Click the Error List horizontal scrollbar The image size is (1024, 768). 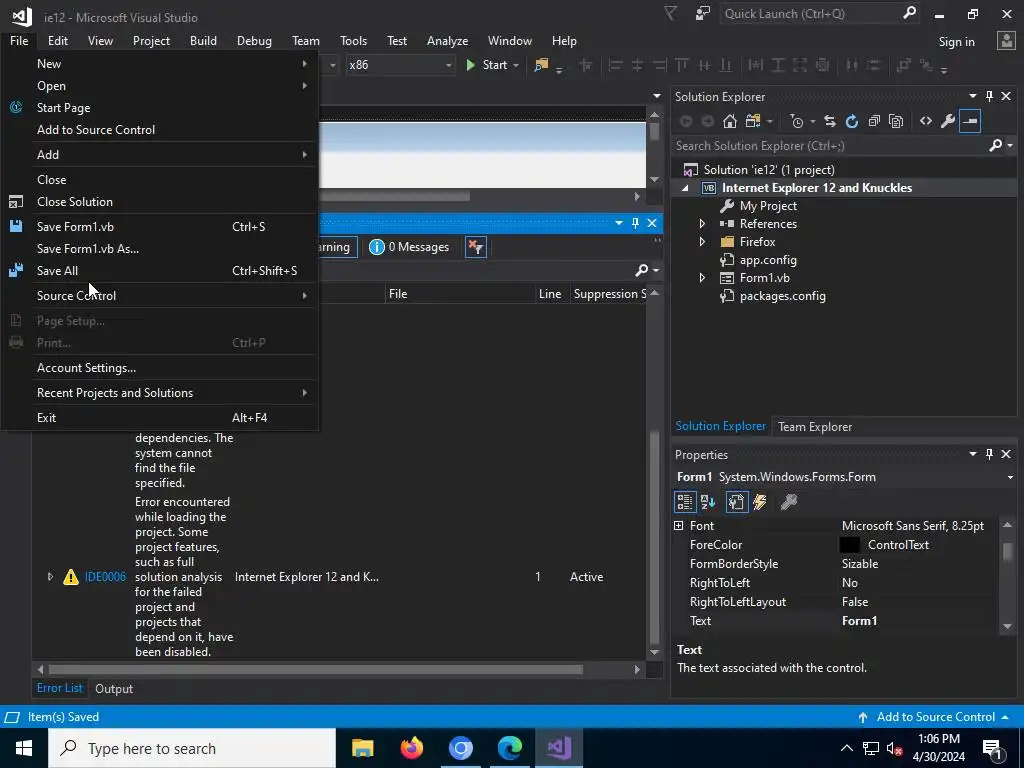tap(315, 669)
